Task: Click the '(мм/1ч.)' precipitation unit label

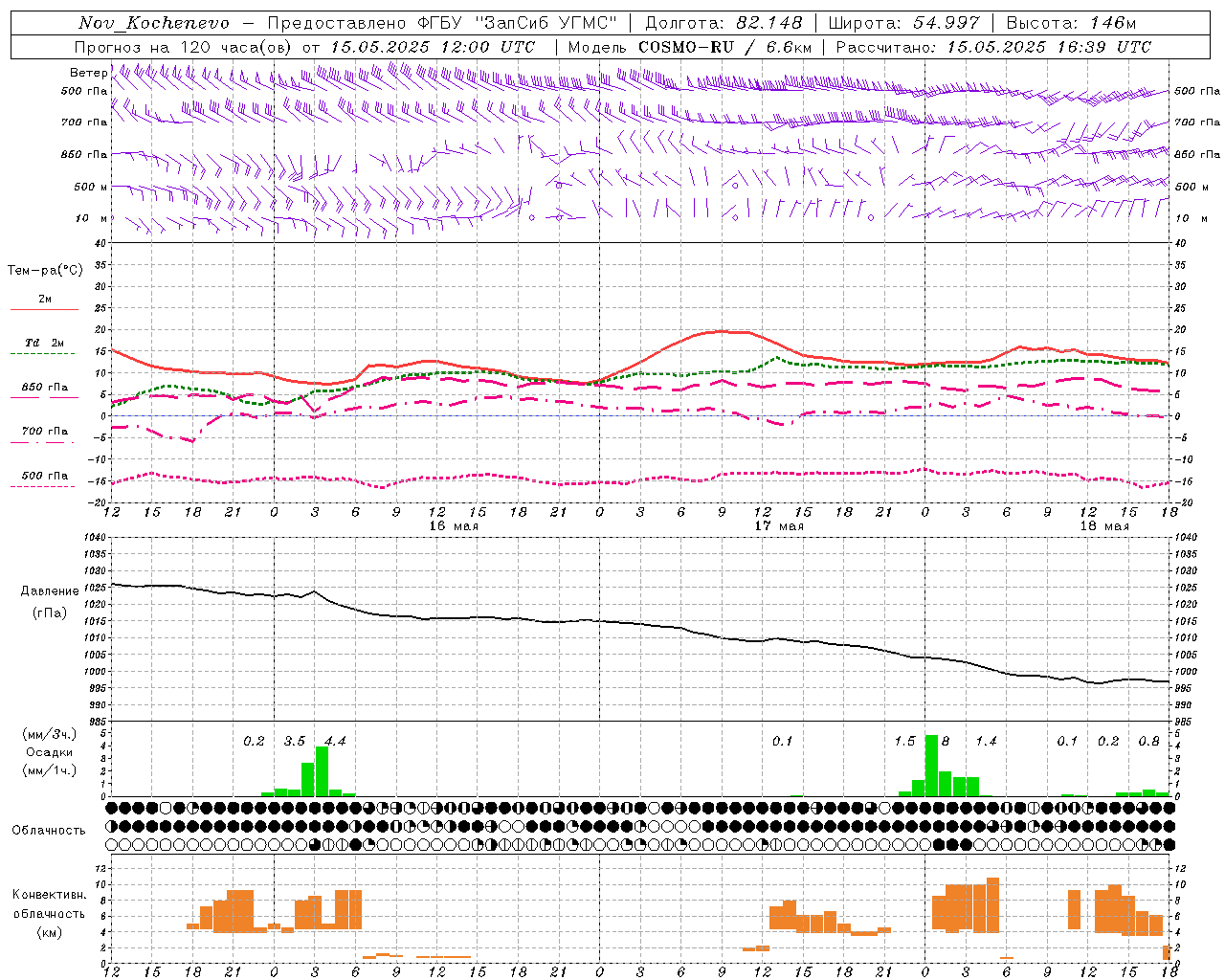Action: pyautogui.click(x=48, y=770)
